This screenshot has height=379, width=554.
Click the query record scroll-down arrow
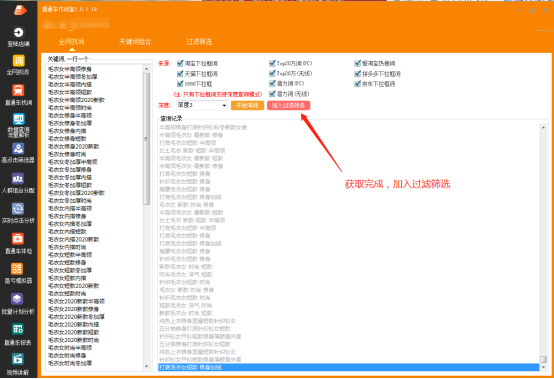coord(543,367)
